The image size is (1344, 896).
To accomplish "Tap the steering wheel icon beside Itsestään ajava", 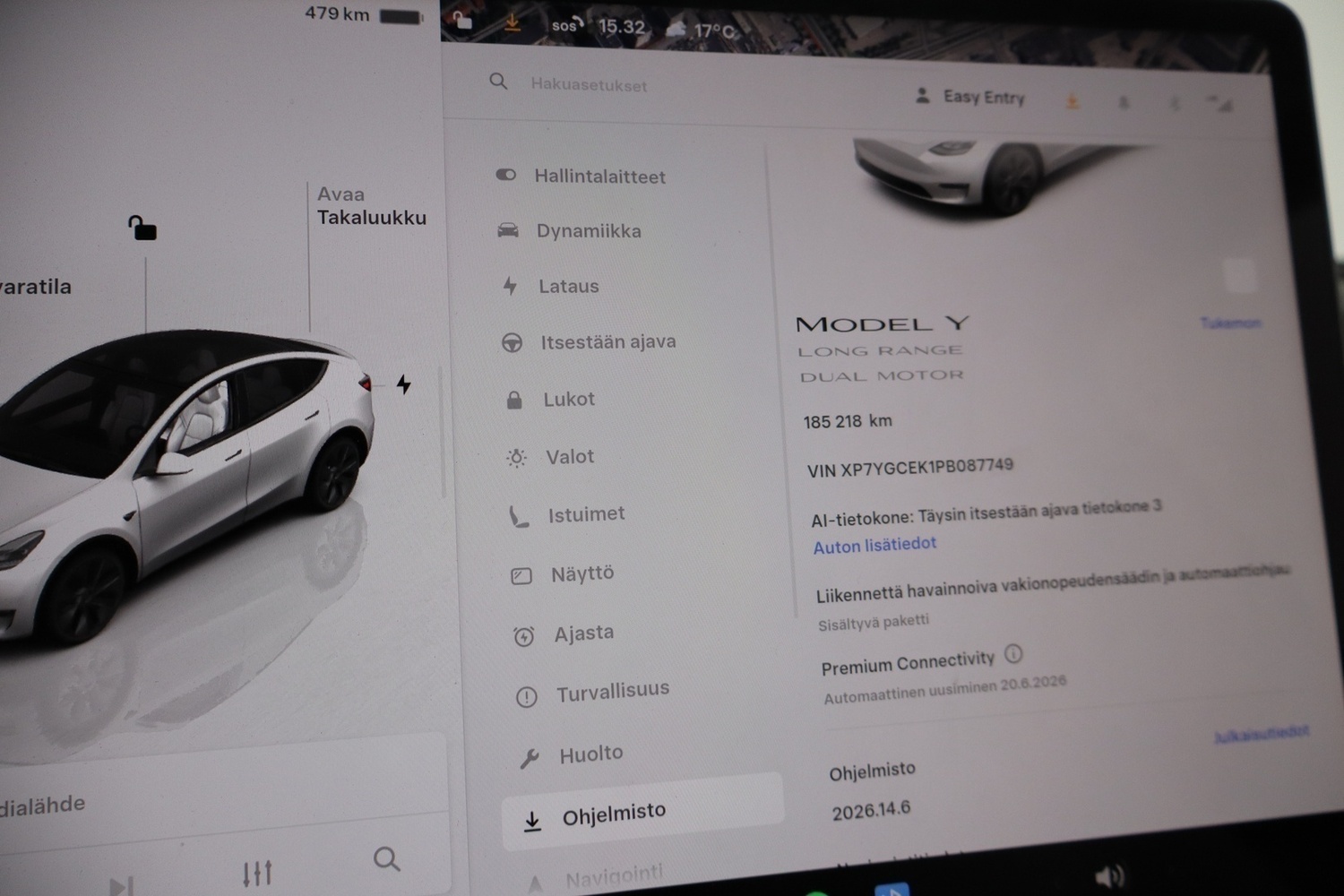I will 512,342.
